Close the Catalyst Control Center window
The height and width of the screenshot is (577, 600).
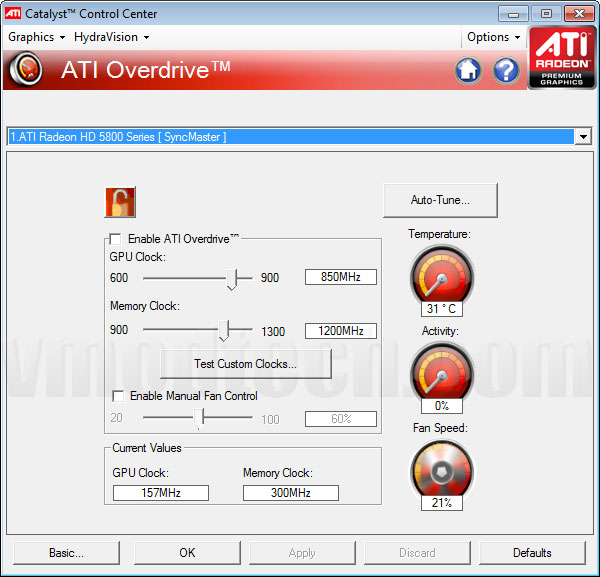(579, 14)
